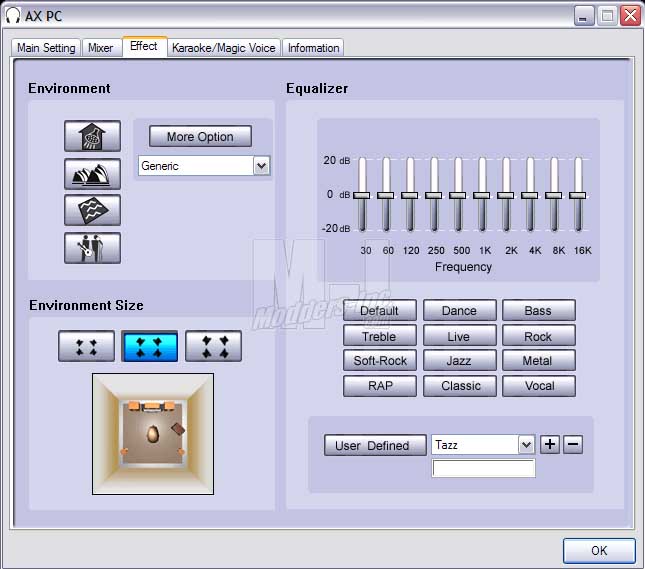645x569 pixels.
Task: Apply the Metal equalizer preset
Action: (x=538, y=360)
